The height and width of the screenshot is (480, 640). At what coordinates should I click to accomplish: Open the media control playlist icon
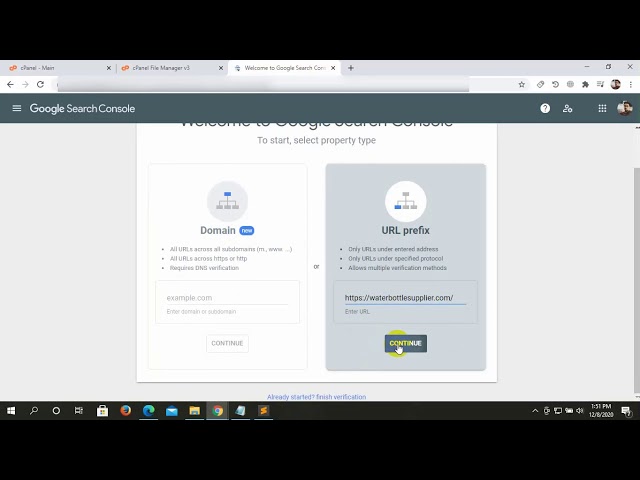point(600,84)
